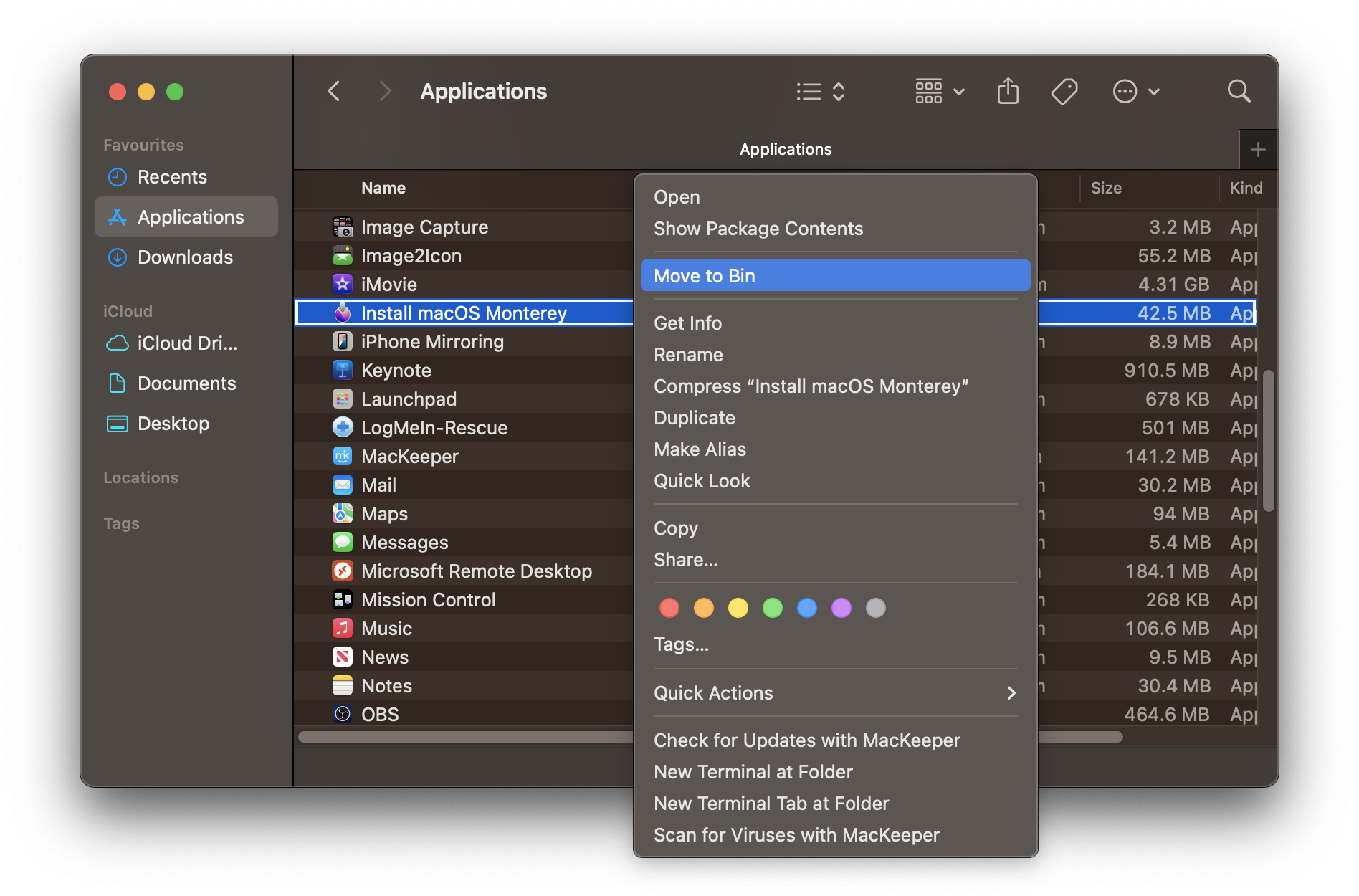Sort by the Size column header
The image size is (1359, 896).
pyautogui.click(x=1106, y=189)
